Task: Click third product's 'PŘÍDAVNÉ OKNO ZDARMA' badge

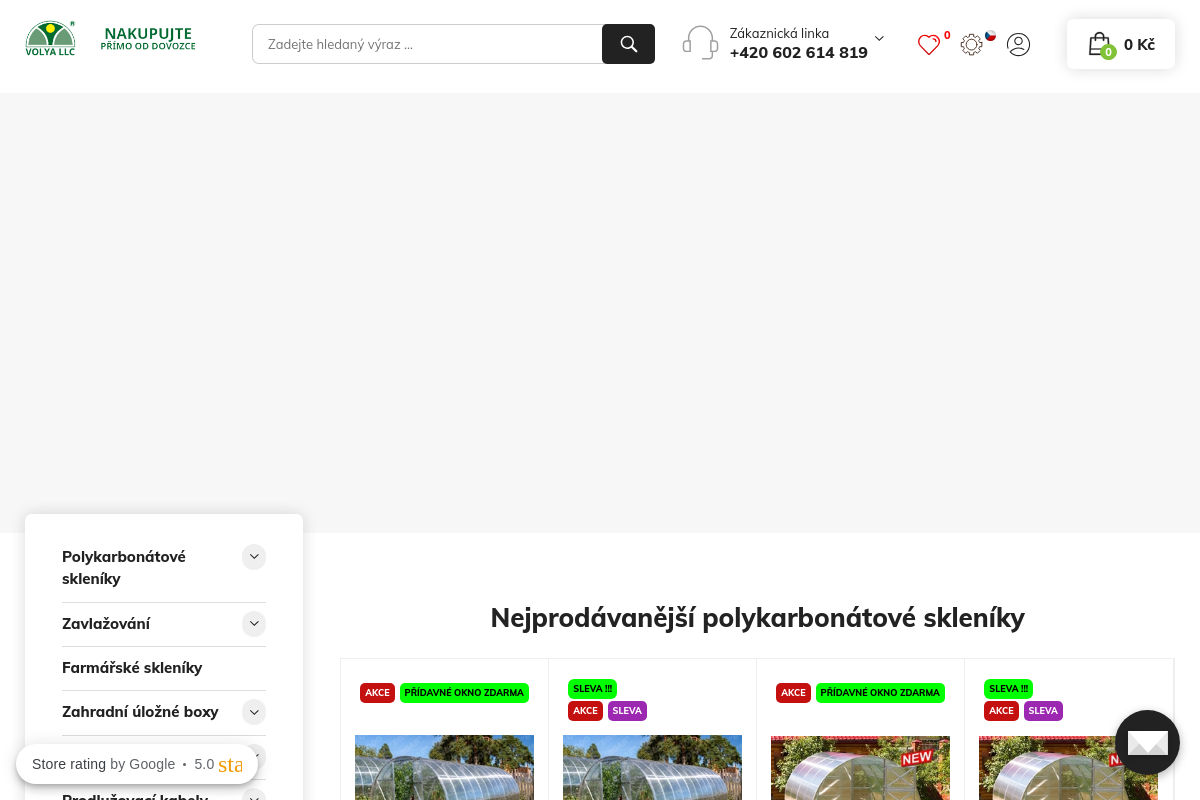Action: (880, 693)
